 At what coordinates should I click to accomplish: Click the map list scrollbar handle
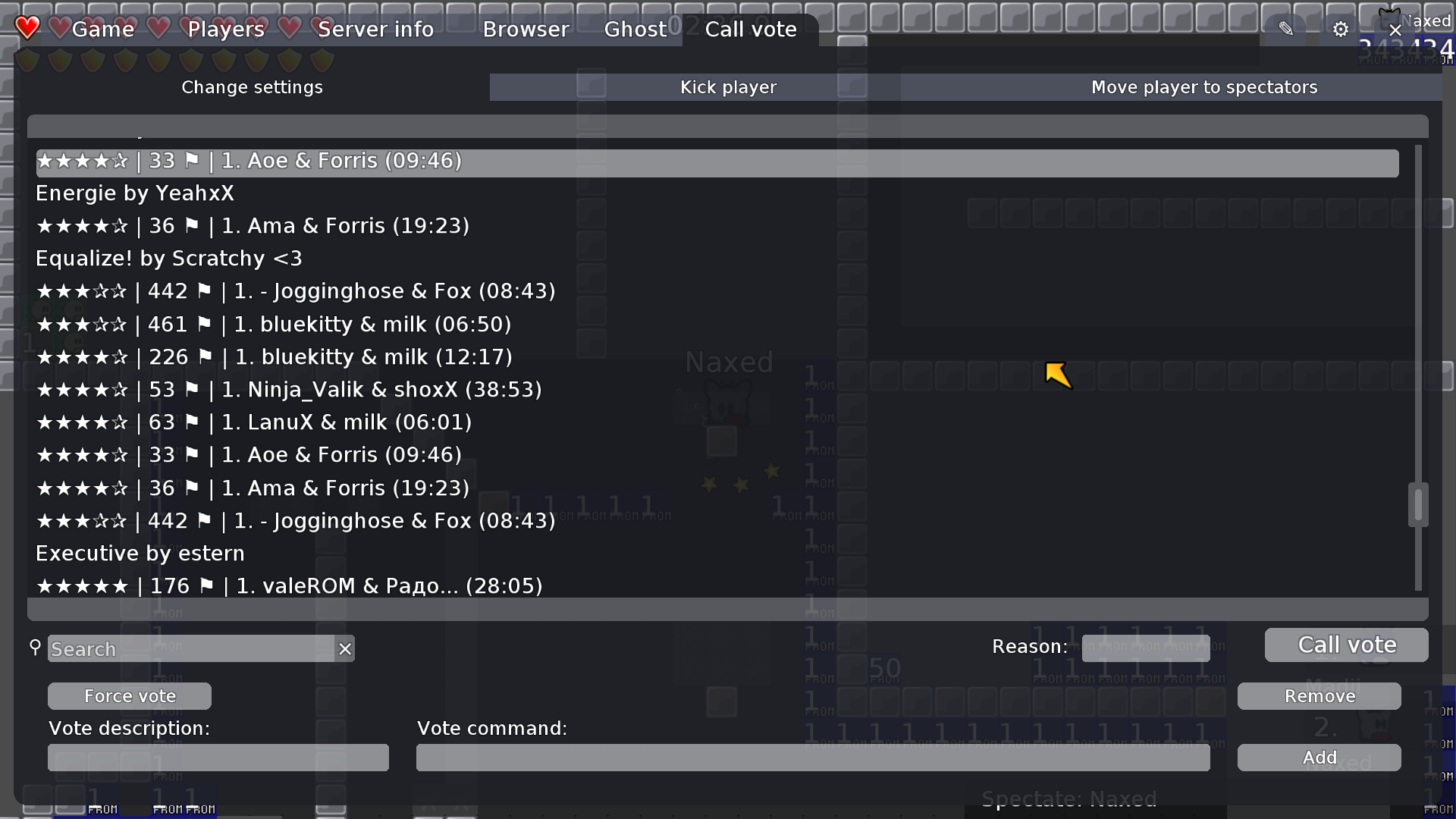click(x=1419, y=504)
